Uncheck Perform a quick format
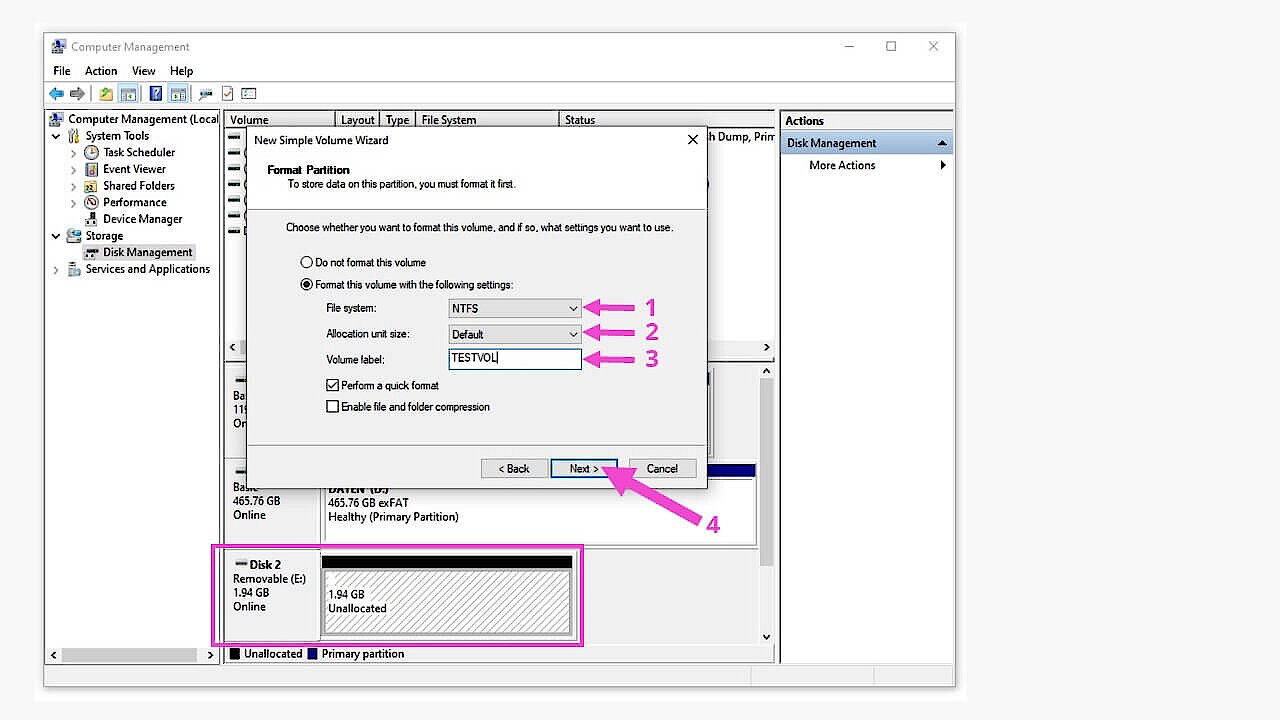1280x720 pixels. [x=333, y=385]
